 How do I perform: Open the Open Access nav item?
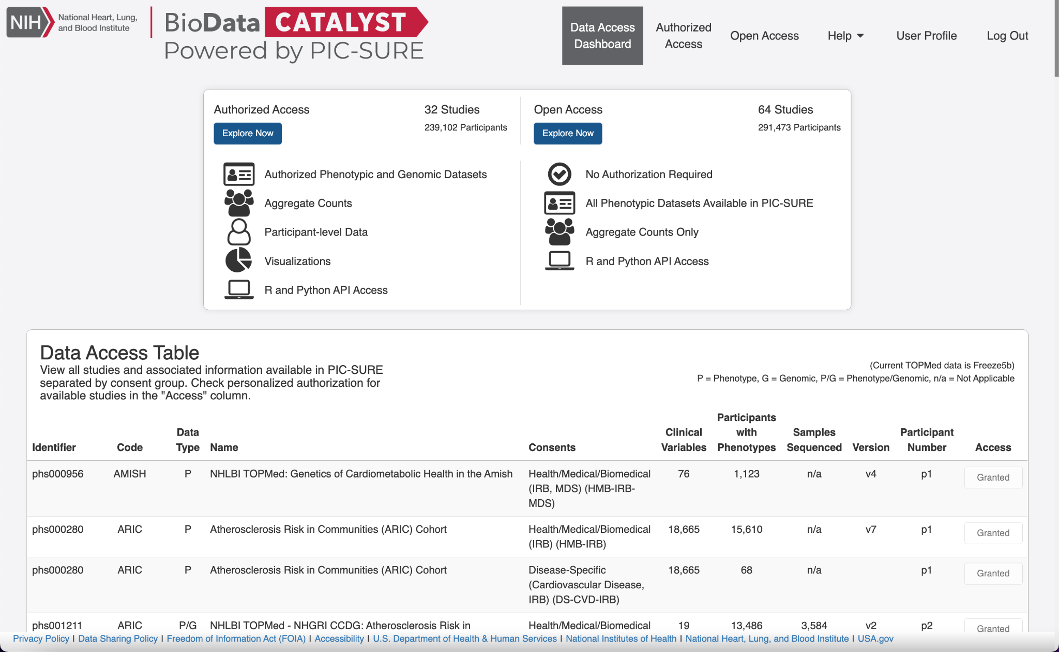[764, 36]
